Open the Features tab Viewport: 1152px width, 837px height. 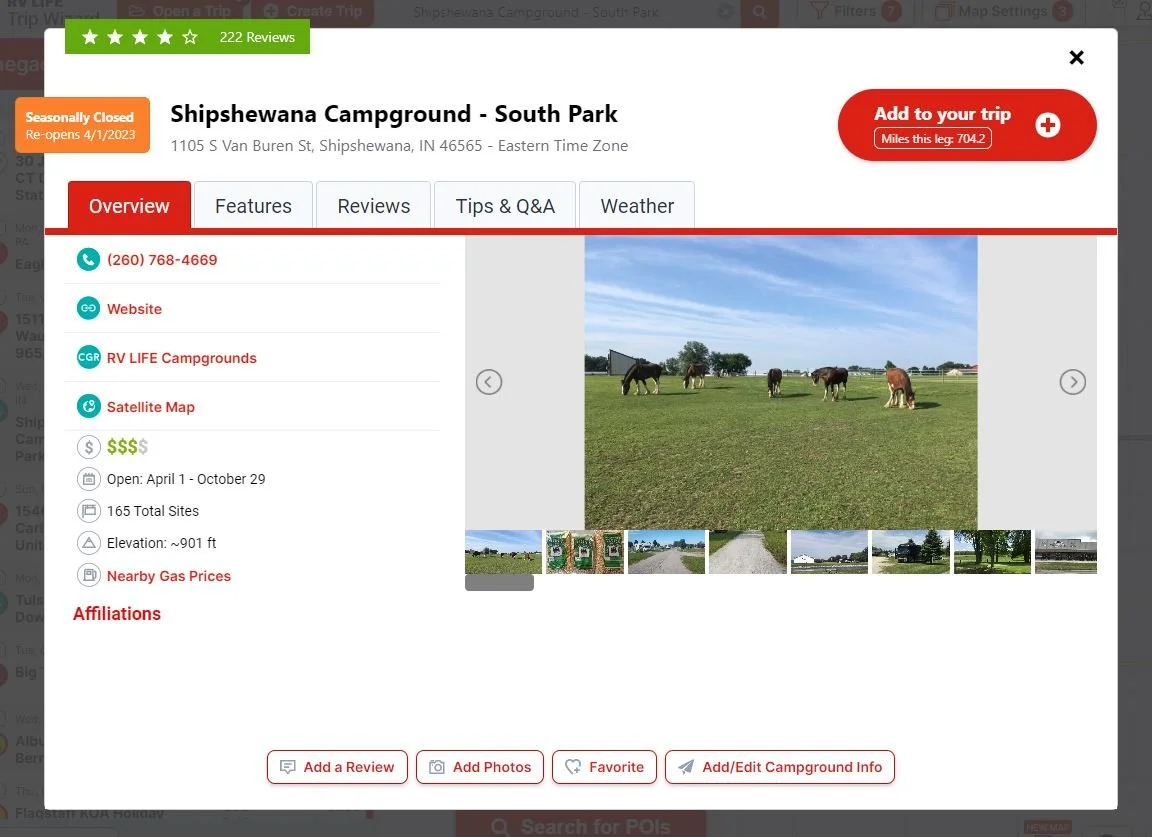pos(253,206)
